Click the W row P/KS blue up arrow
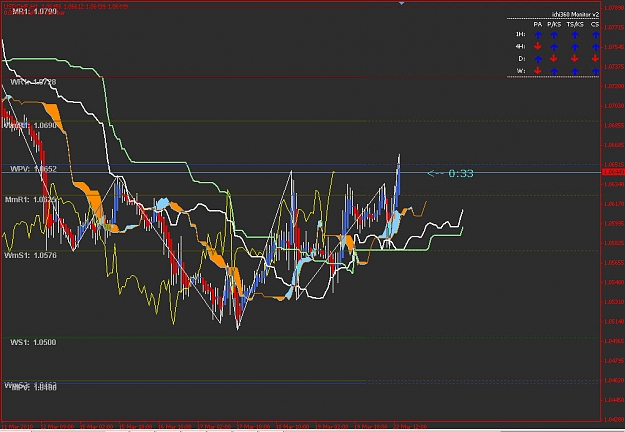This screenshot has height=432, width=625. (x=554, y=71)
